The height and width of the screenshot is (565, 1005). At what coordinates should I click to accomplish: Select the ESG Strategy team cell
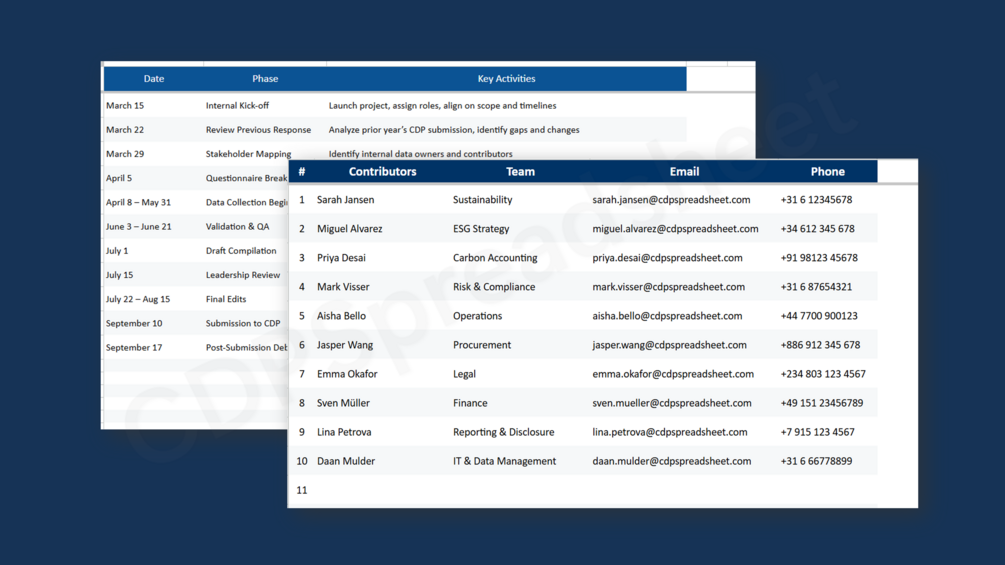pos(481,229)
